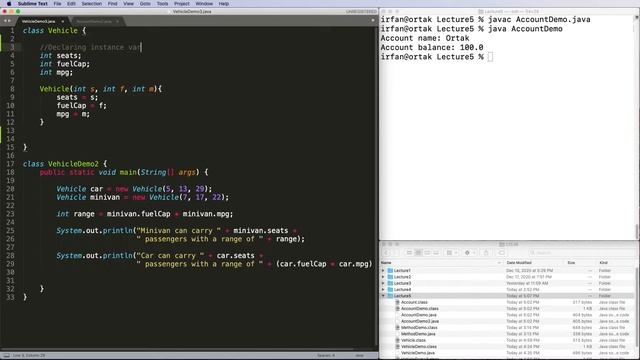
Task: Open the Edit menu
Action: click(x=71, y=4)
